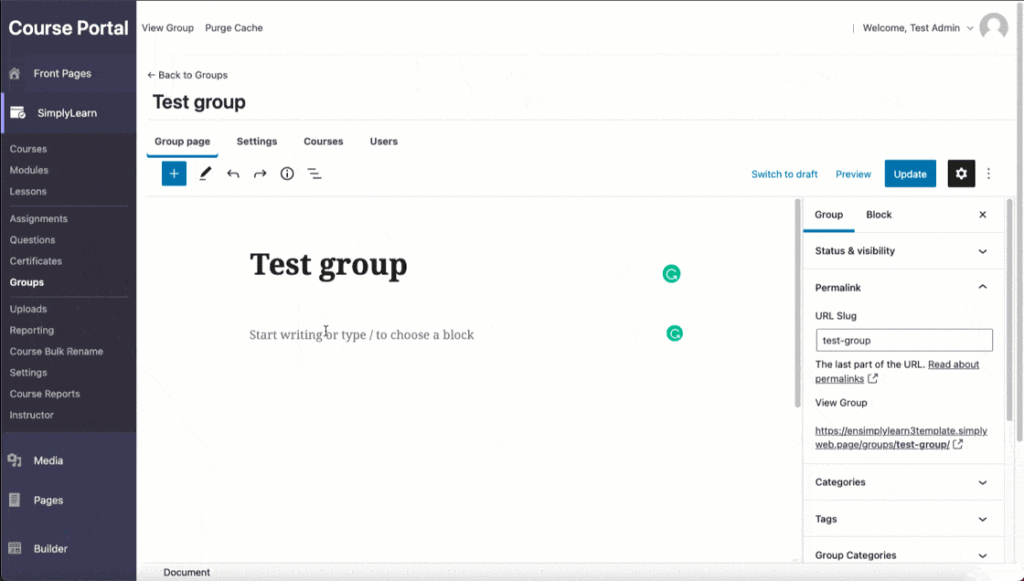Open Certificates in the left sidebar

(x=36, y=261)
